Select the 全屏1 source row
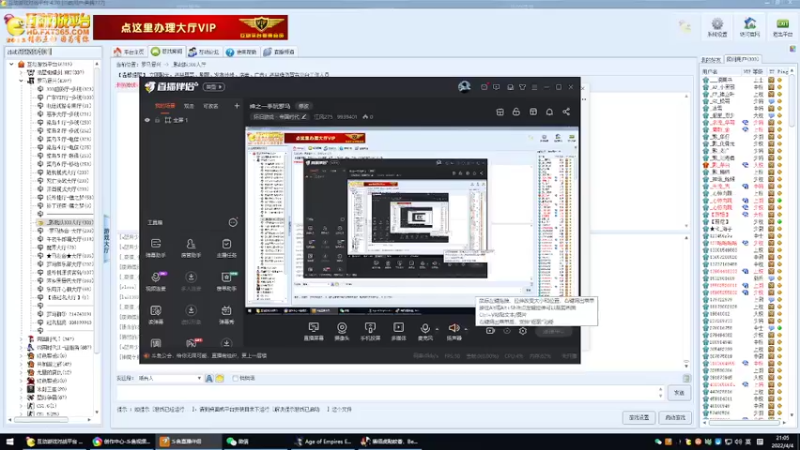800x450 pixels. coord(191,120)
